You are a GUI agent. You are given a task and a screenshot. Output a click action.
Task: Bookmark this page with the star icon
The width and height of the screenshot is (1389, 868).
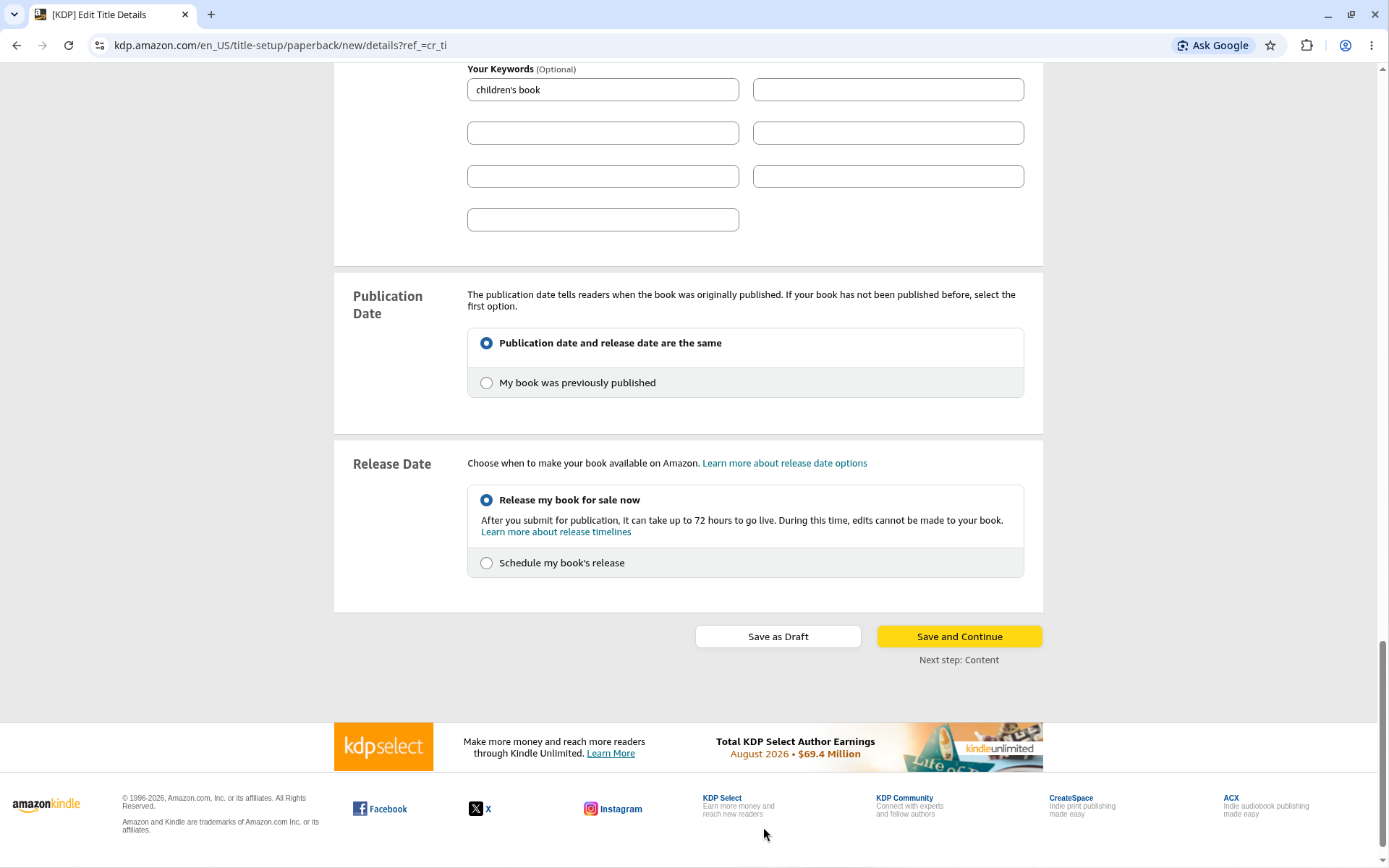(x=1270, y=46)
